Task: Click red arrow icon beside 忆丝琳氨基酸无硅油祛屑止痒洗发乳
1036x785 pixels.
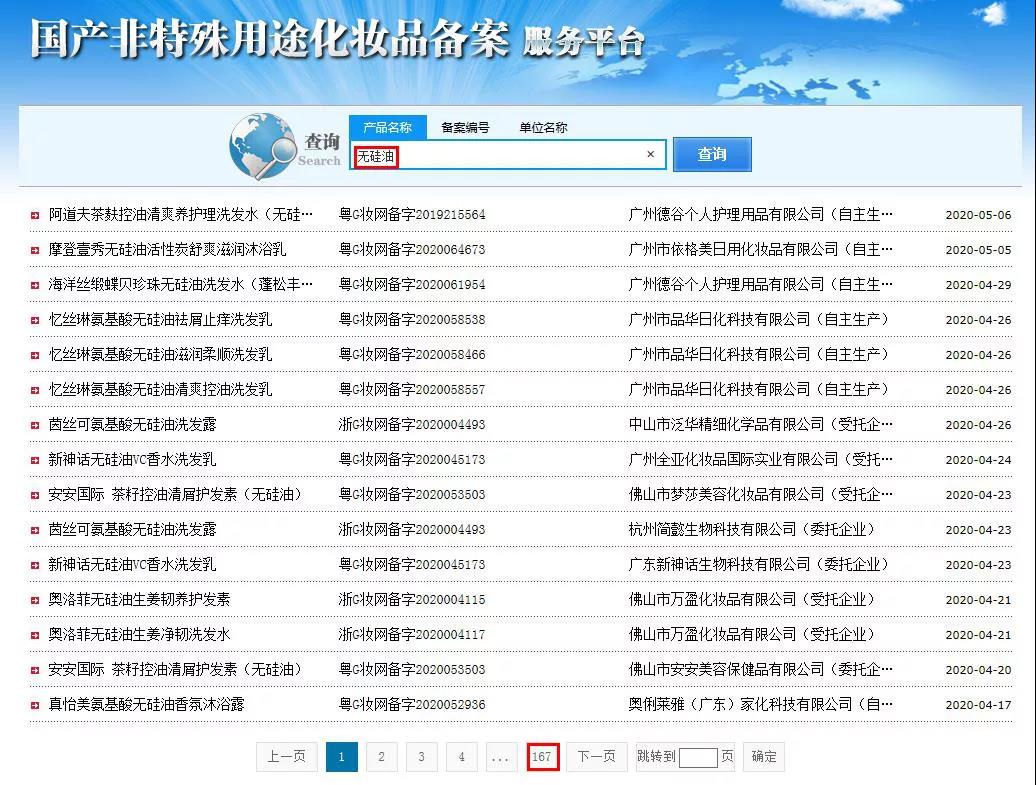Action: click(35, 320)
